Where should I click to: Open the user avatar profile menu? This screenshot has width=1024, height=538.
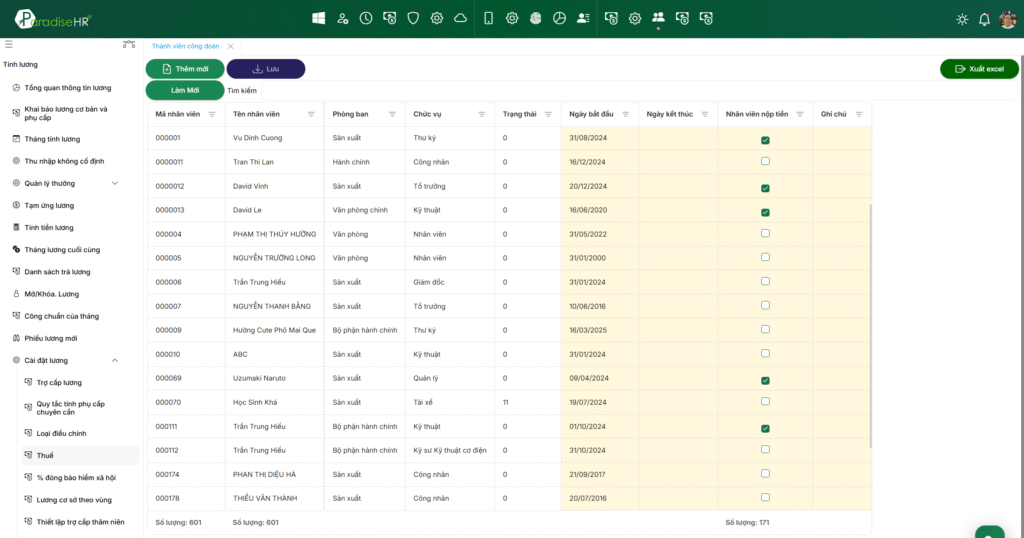pos(1008,19)
